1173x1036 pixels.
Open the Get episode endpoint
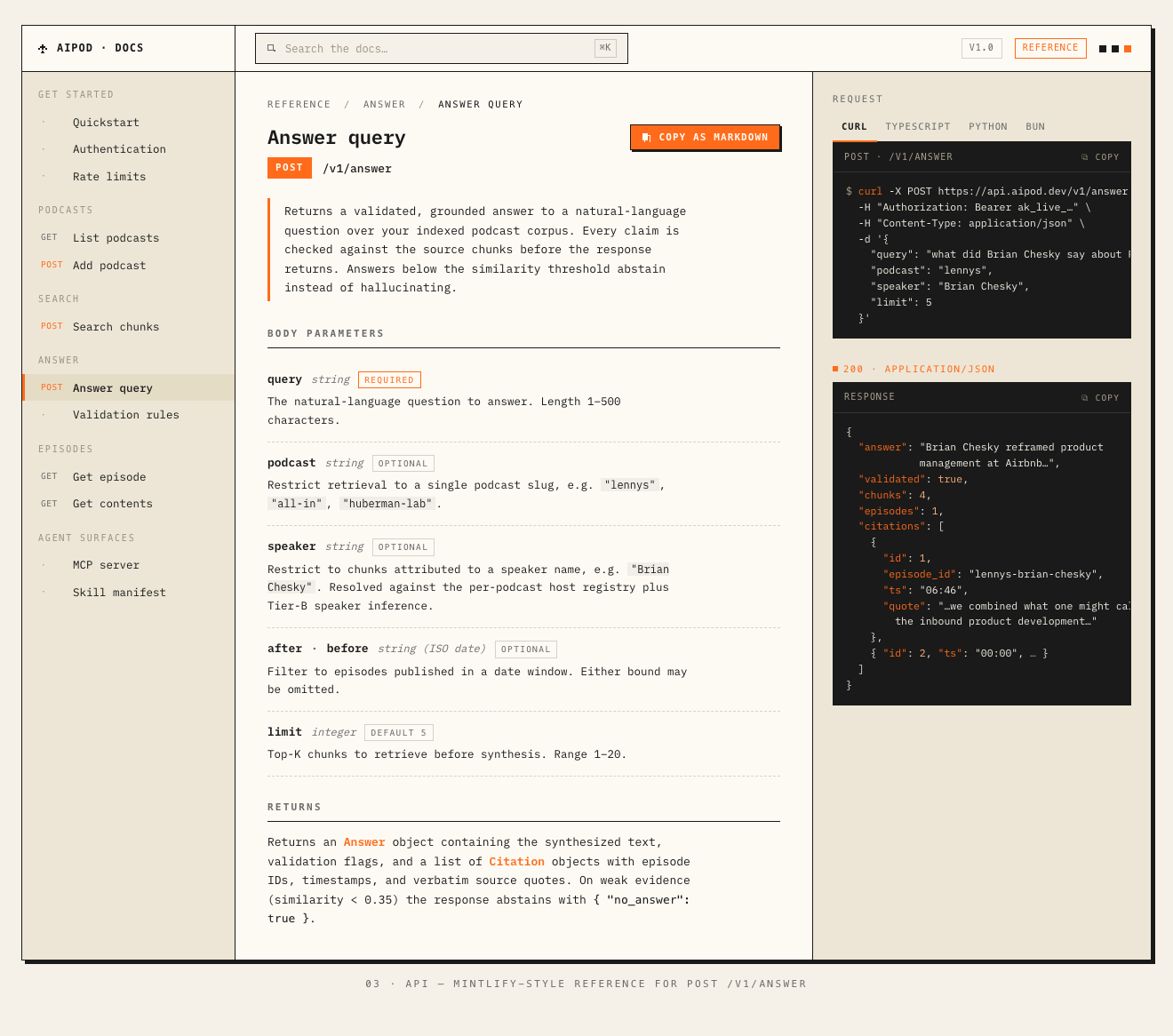pos(129,477)
